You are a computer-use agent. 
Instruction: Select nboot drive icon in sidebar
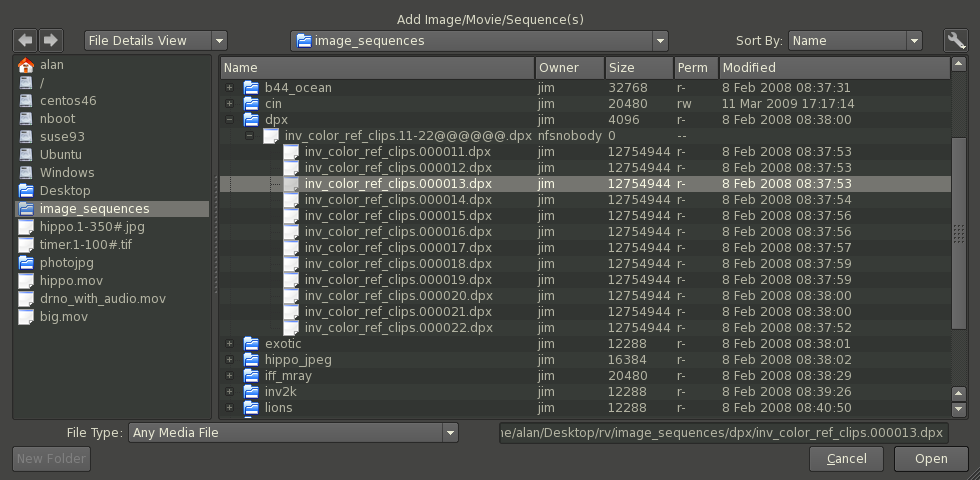[26, 119]
